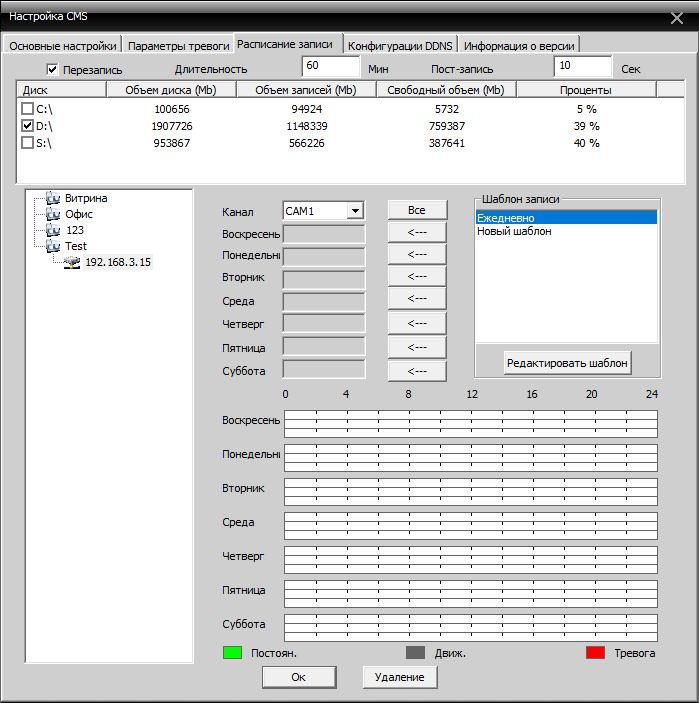Click the Офис group icon in tree
699x703 pixels.
pos(53,214)
